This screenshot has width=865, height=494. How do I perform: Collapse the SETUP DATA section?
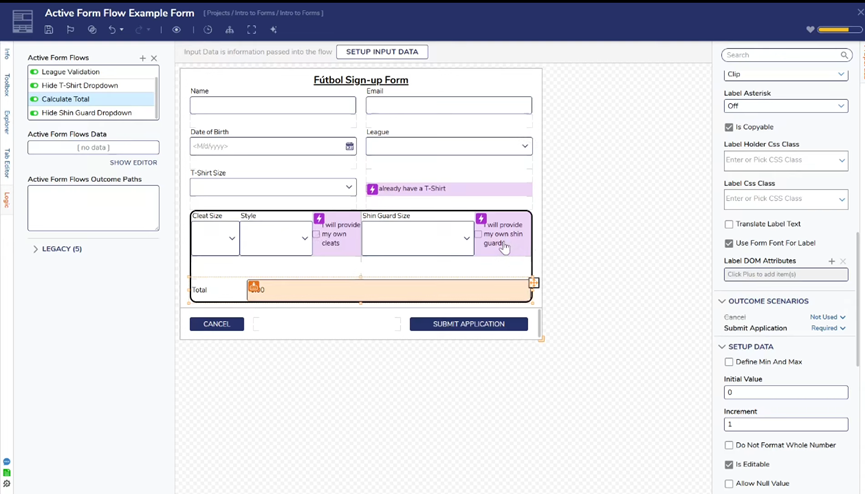(x=722, y=347)
